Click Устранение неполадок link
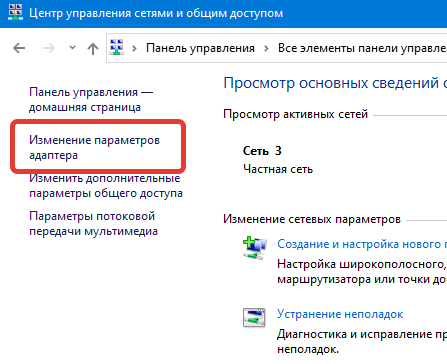Viewport: 447px width, 364px height. coord(340,314)
